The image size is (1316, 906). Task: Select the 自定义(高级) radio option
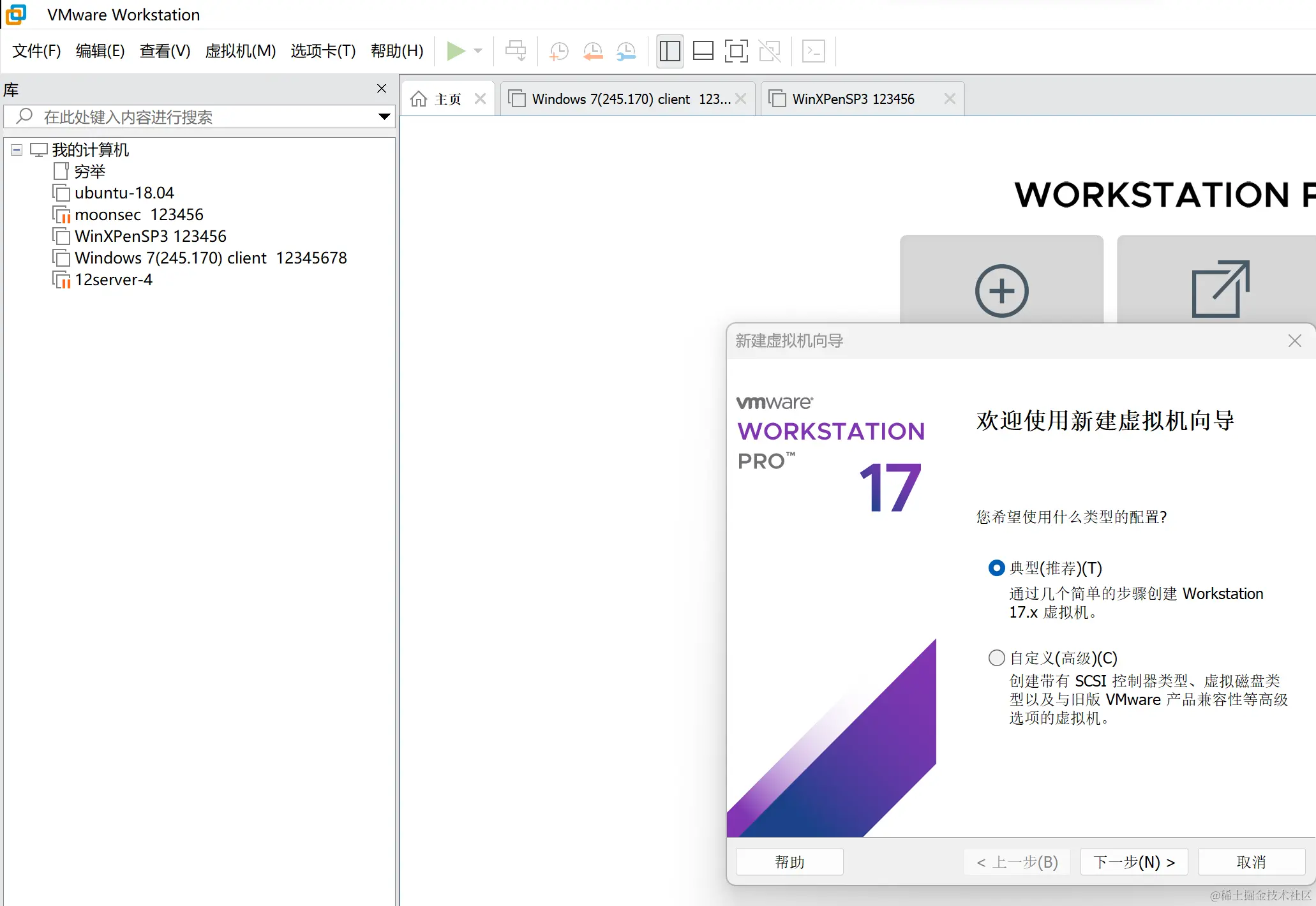[996, 658]
